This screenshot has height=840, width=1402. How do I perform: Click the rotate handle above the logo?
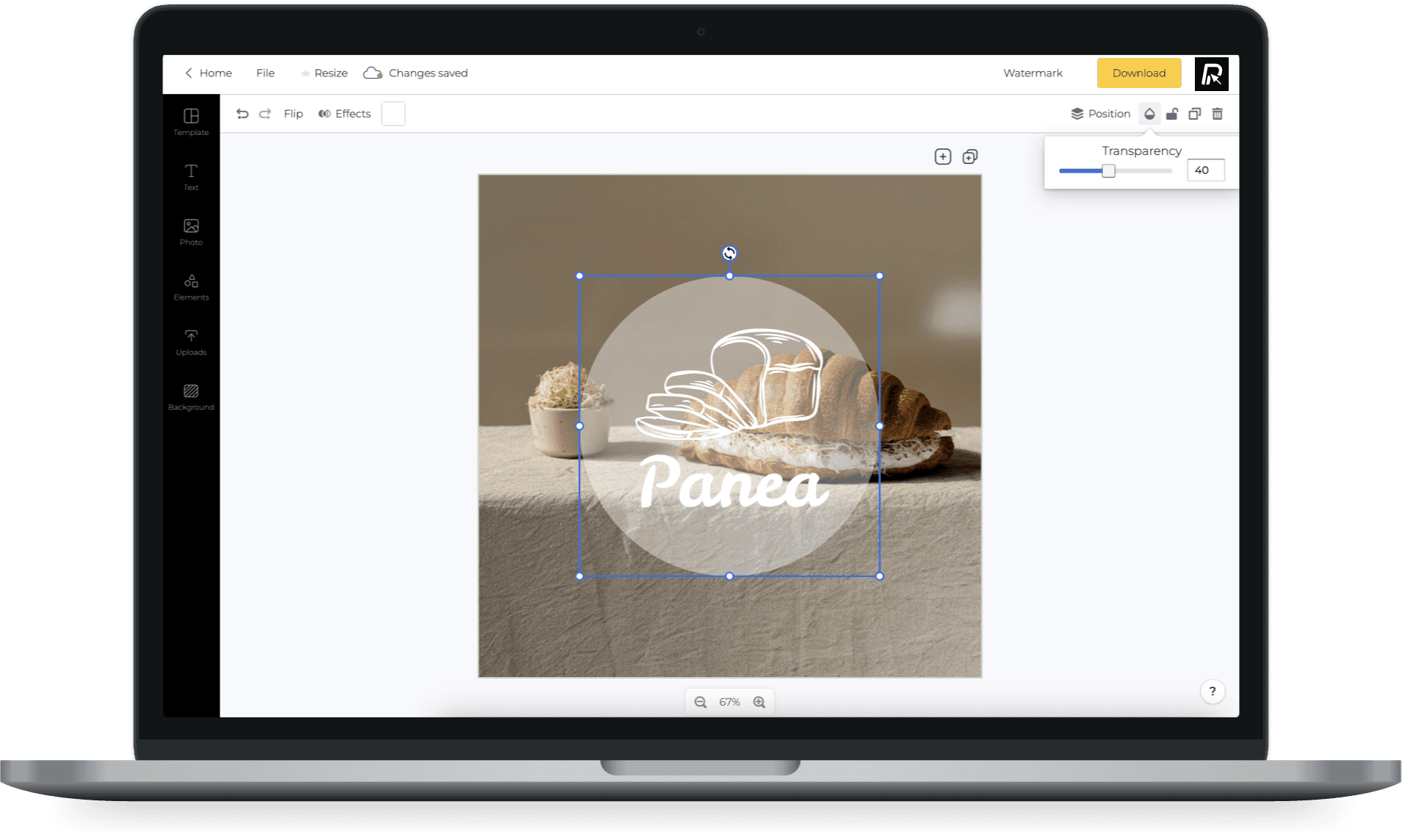729,253
